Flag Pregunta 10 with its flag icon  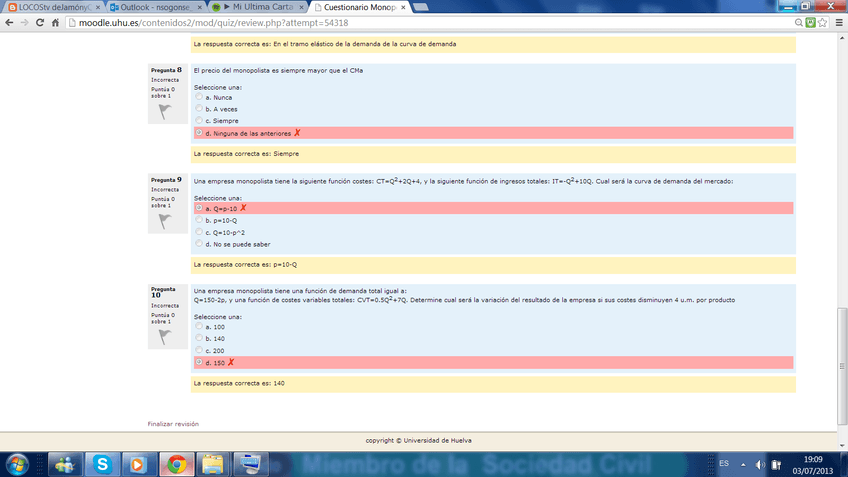click(165, 337)
